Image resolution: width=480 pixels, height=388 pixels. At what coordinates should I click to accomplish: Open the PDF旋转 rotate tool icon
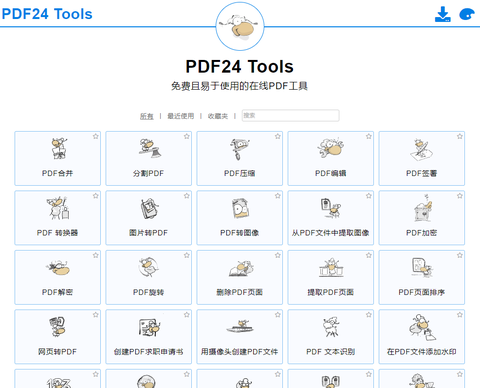point(149,267)
